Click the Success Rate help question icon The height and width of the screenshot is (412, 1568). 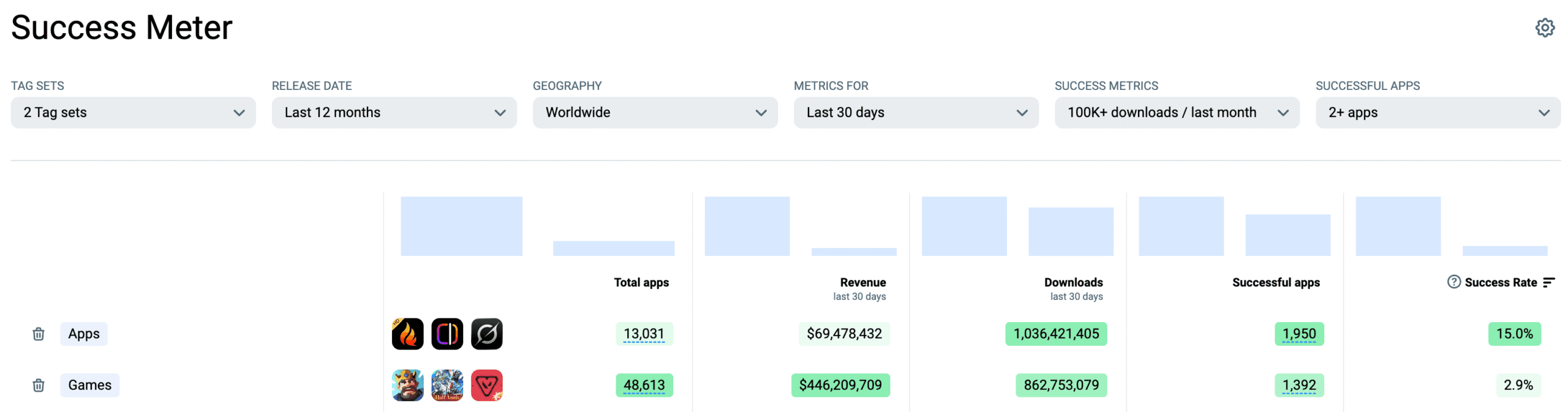[x=1453, y=282]
